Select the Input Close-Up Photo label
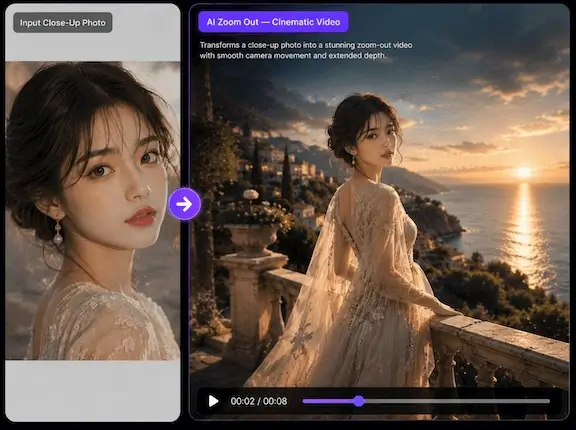Viewport: 576px width, 430px height. pyautogui.click(x=63, y=23)
